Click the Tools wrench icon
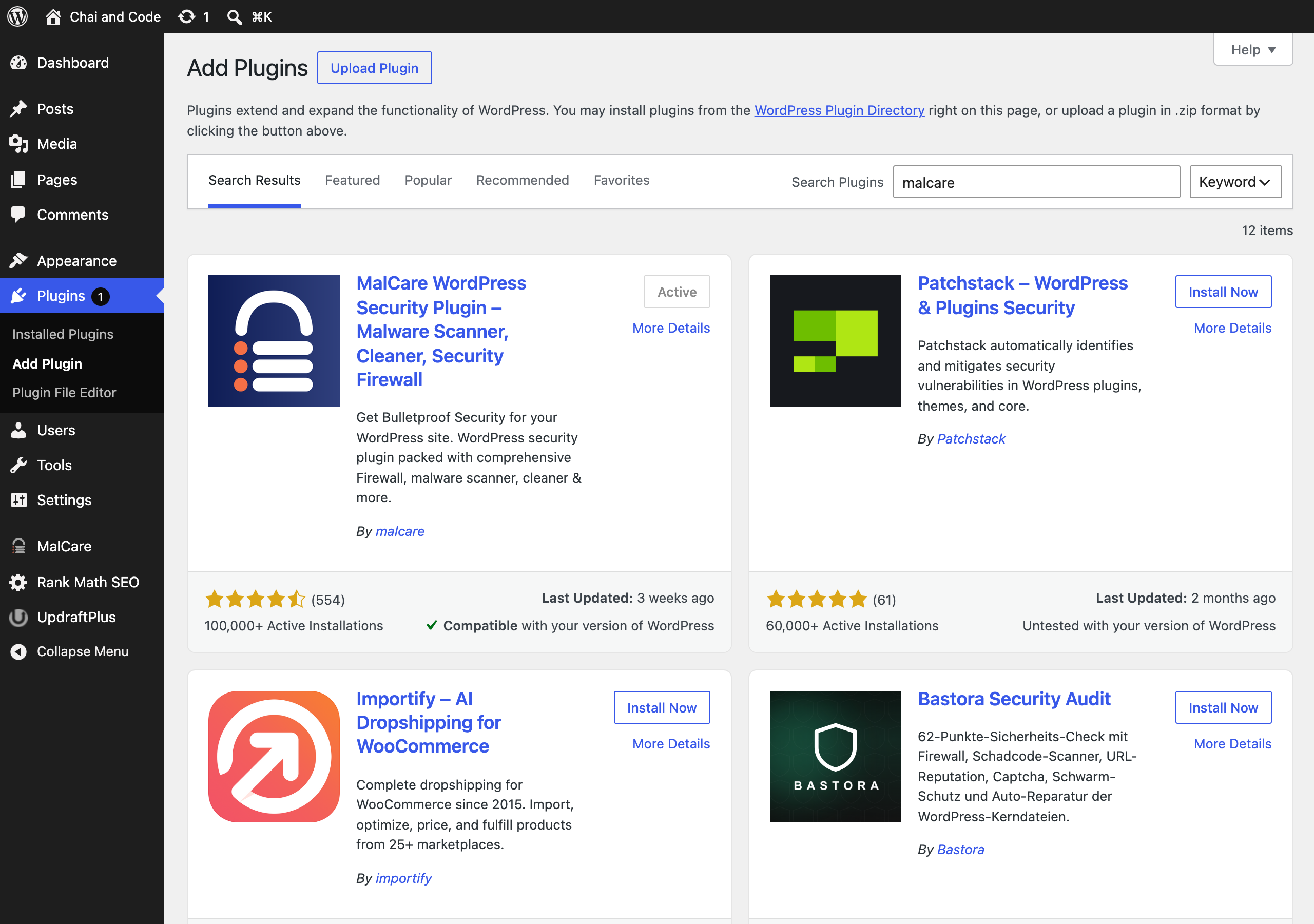The image size is (1314, 924). click(x=19, y=465)
